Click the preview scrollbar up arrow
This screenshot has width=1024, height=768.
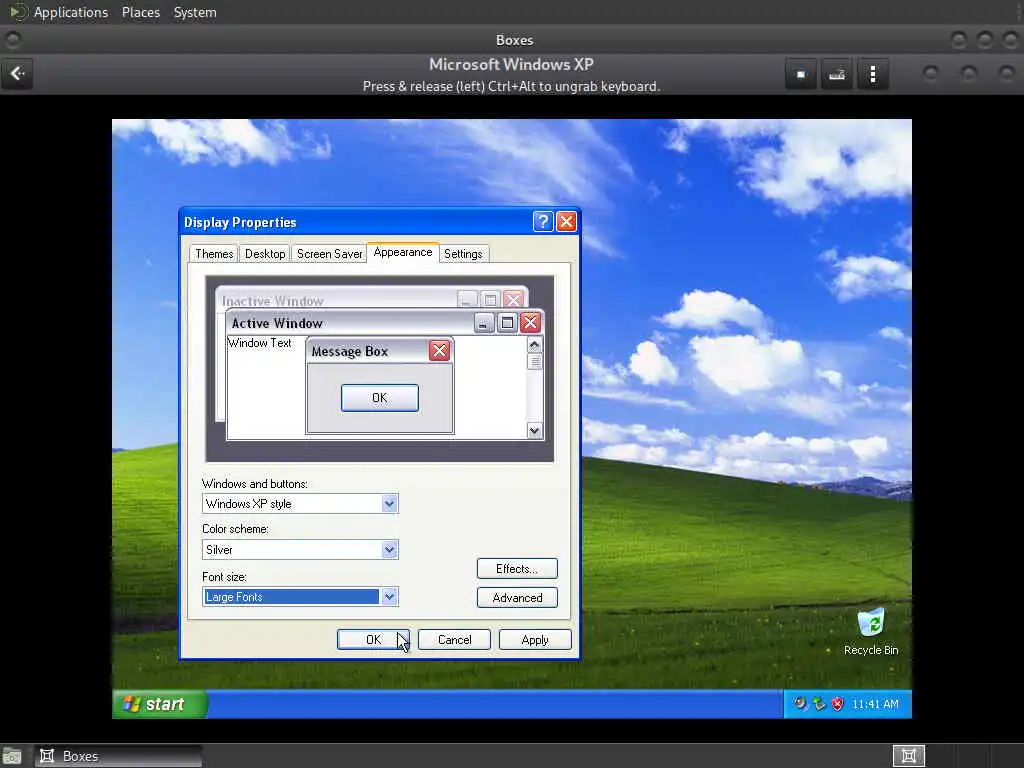point(534,344)
